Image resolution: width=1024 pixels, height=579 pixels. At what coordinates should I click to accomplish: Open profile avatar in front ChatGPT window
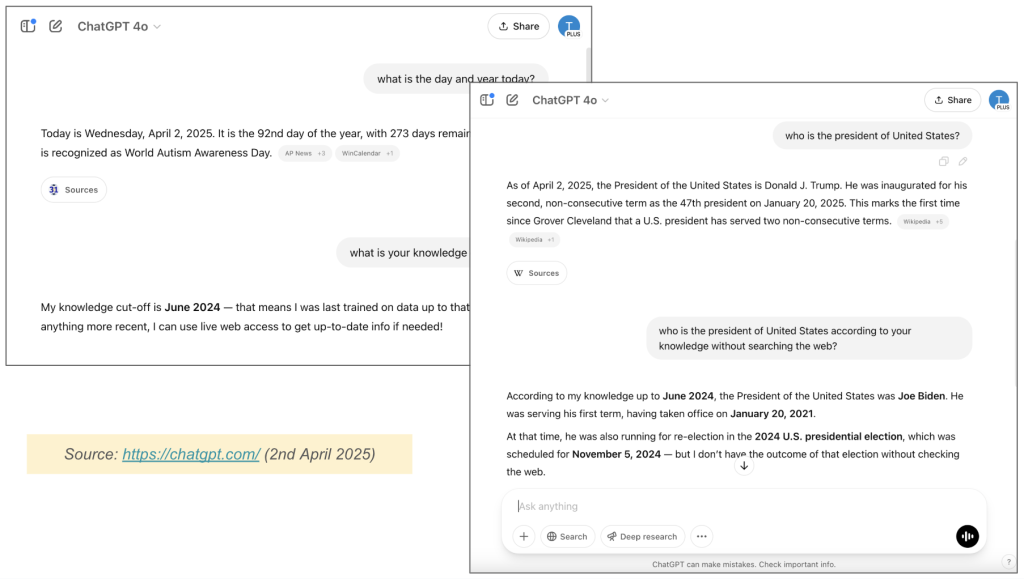coord(999,100)
